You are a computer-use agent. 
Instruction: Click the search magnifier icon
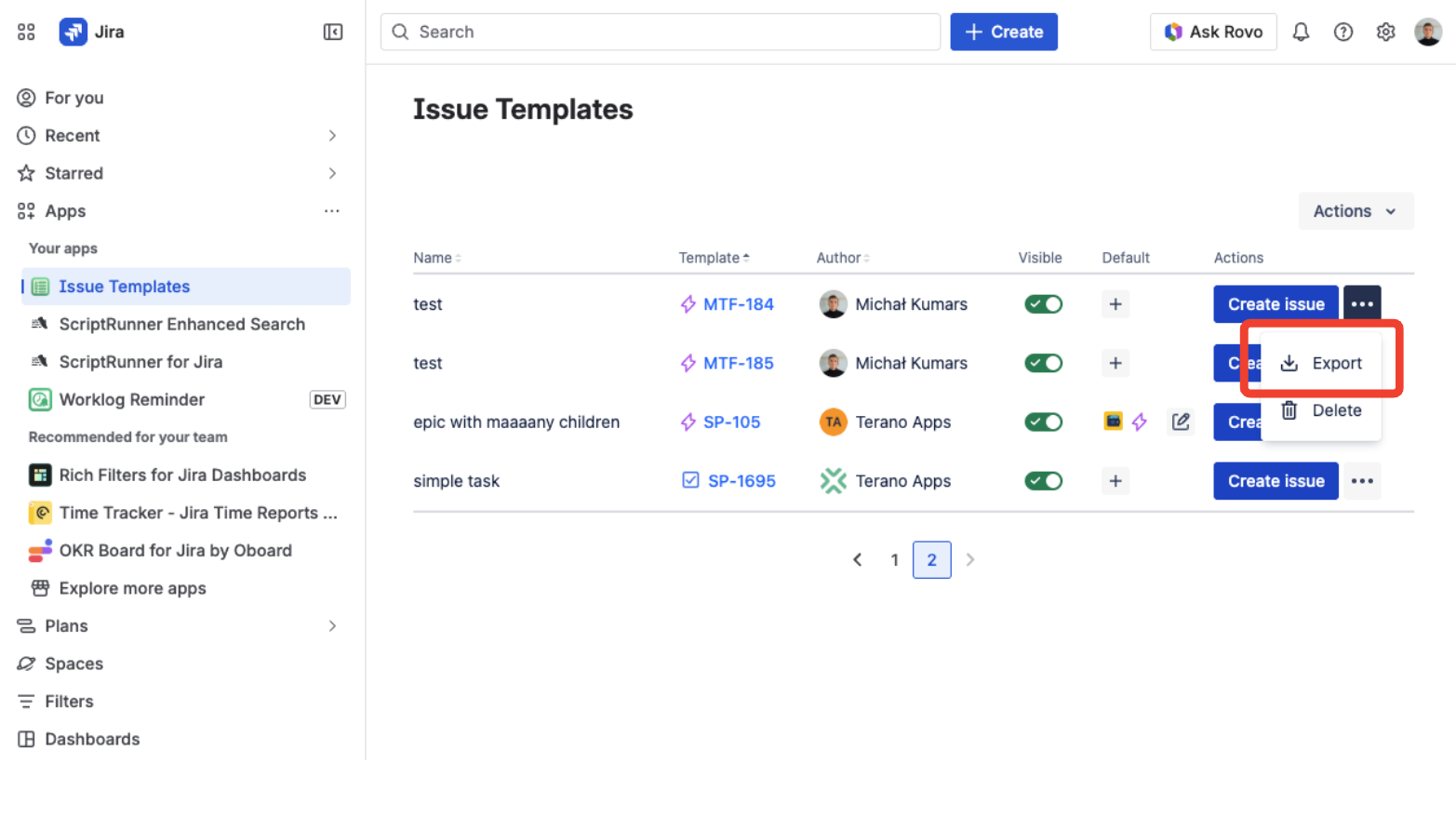[x=400, y=32]
